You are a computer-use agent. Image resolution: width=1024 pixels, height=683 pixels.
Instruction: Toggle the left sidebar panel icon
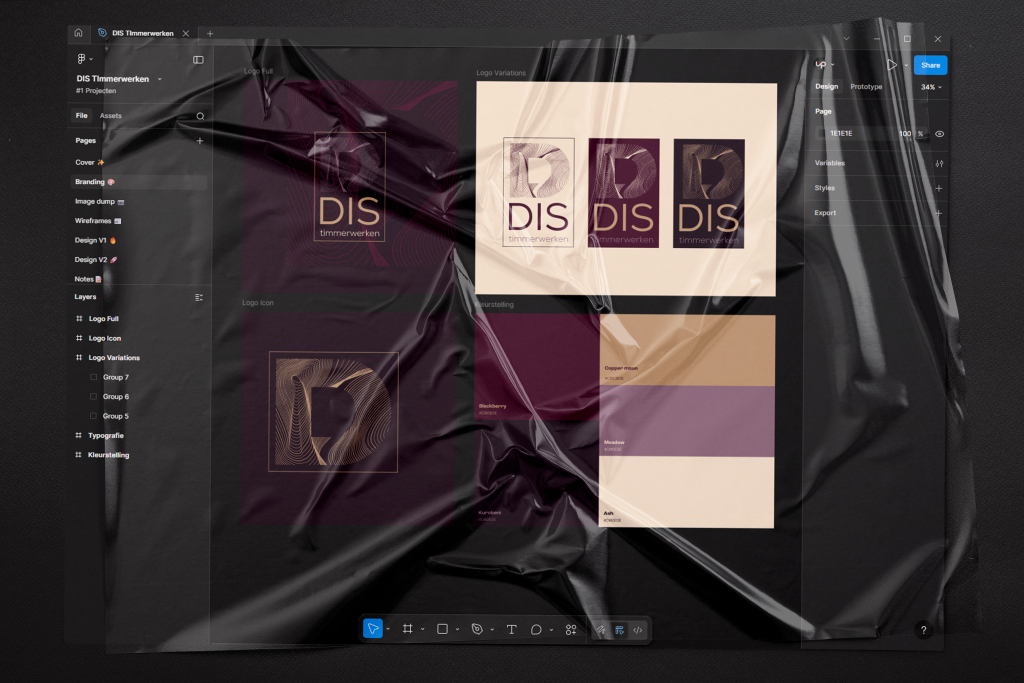point(198,60)
